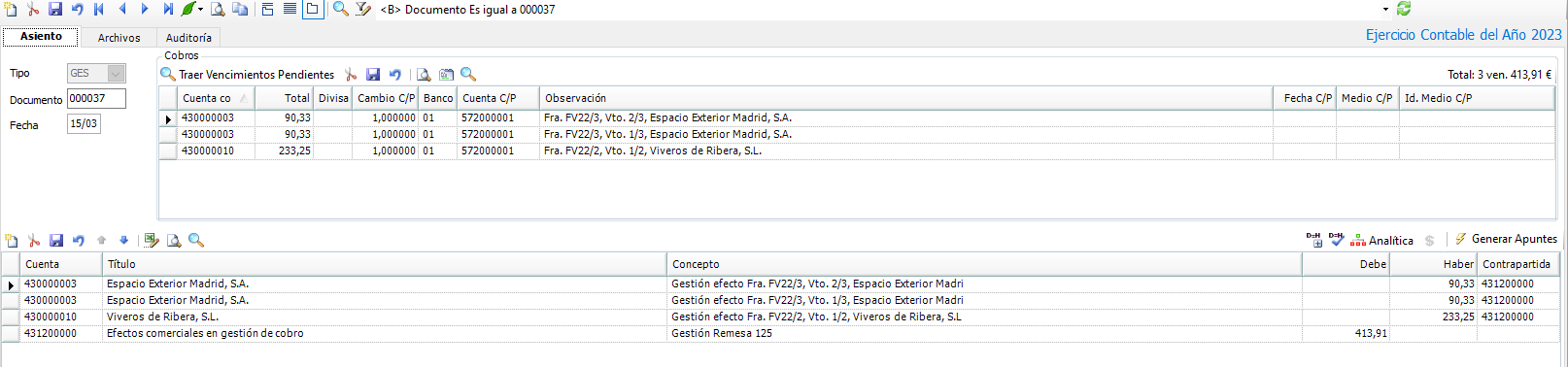Click Generar Apuntes button
Viewport: 1568px width, 367px height.
[1505, 239]
